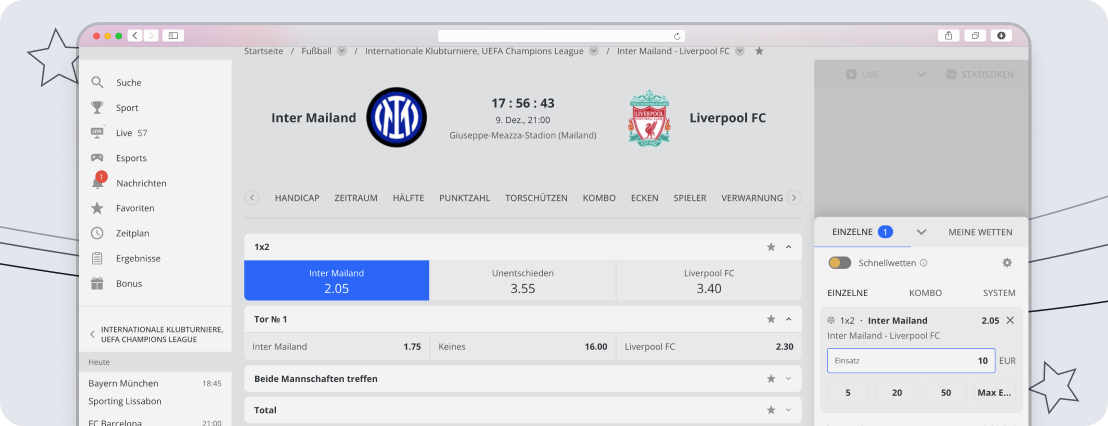Switch to MEINE WETTEN tab
Viewport: 1108px width, 426px height.
pyautogui.click(x=980, y=232)
